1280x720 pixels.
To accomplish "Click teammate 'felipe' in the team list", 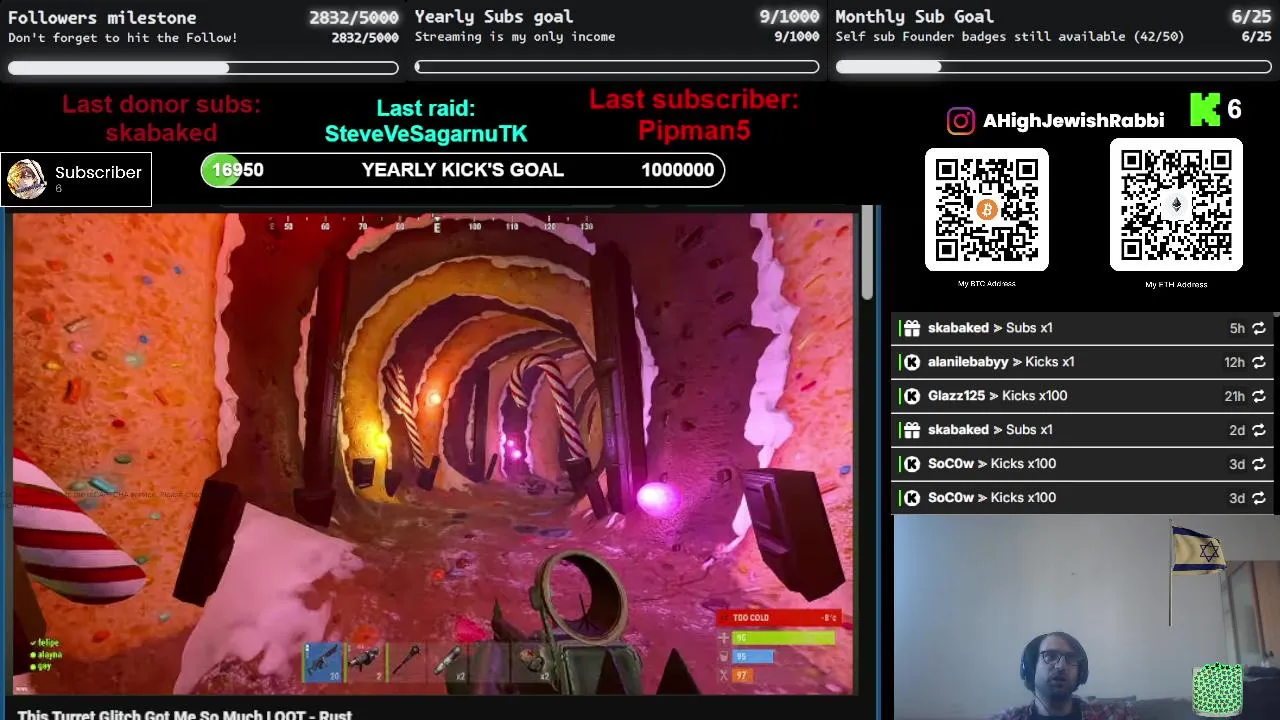I will (x=48, y=643).
